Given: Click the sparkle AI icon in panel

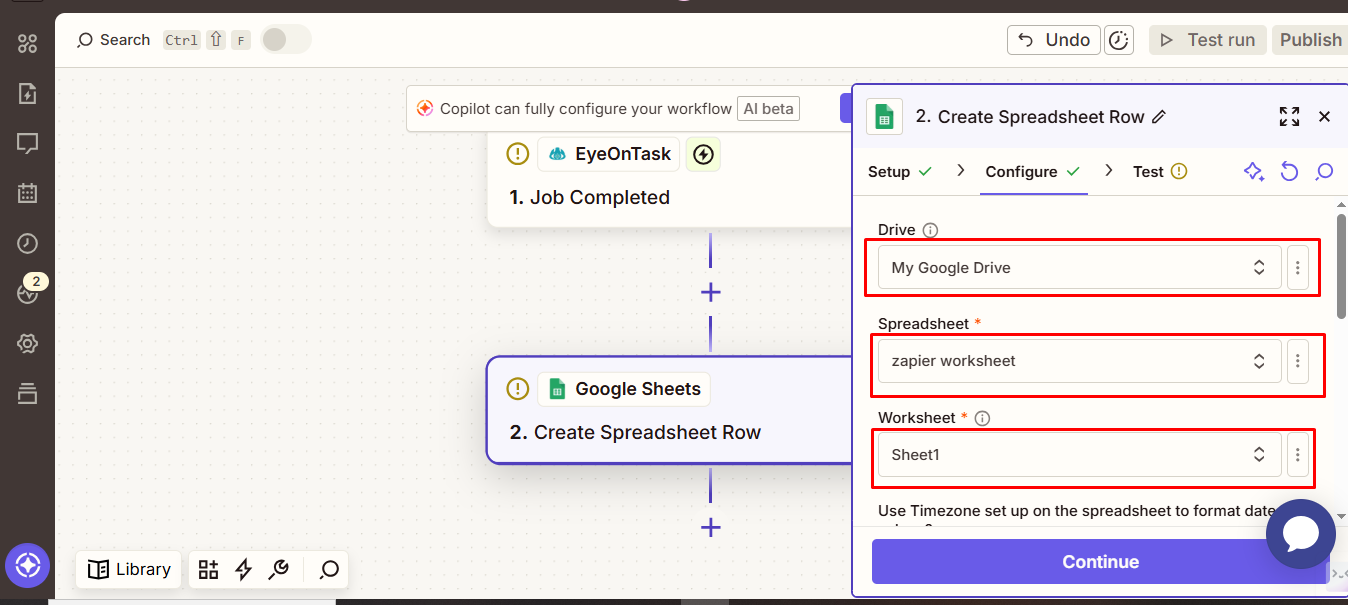Looking at the screenshot, I should pyautogui.click(x=1253, y=172).
